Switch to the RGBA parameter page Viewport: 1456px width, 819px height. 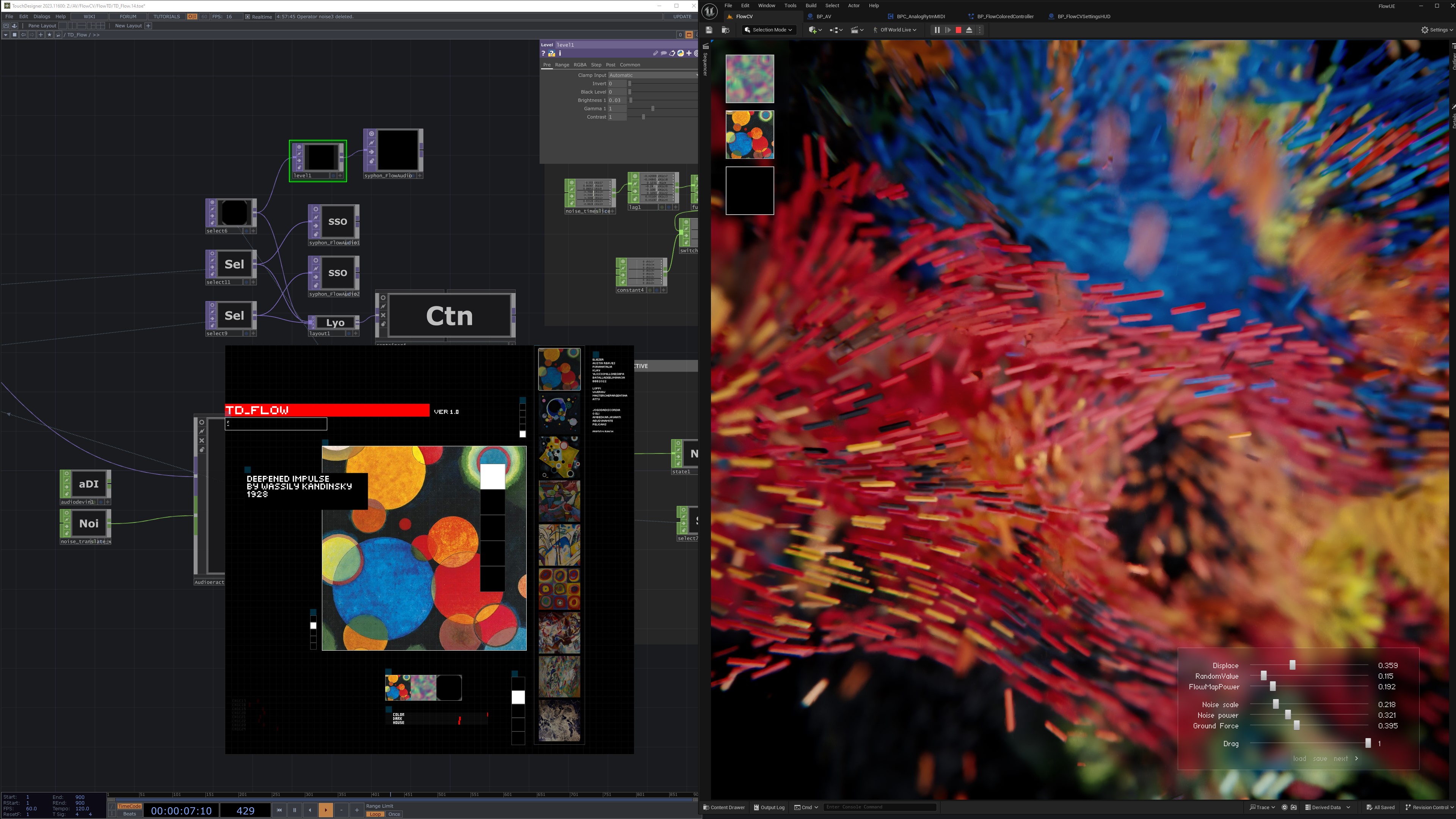pyautogui.click(x=580, y=64)
